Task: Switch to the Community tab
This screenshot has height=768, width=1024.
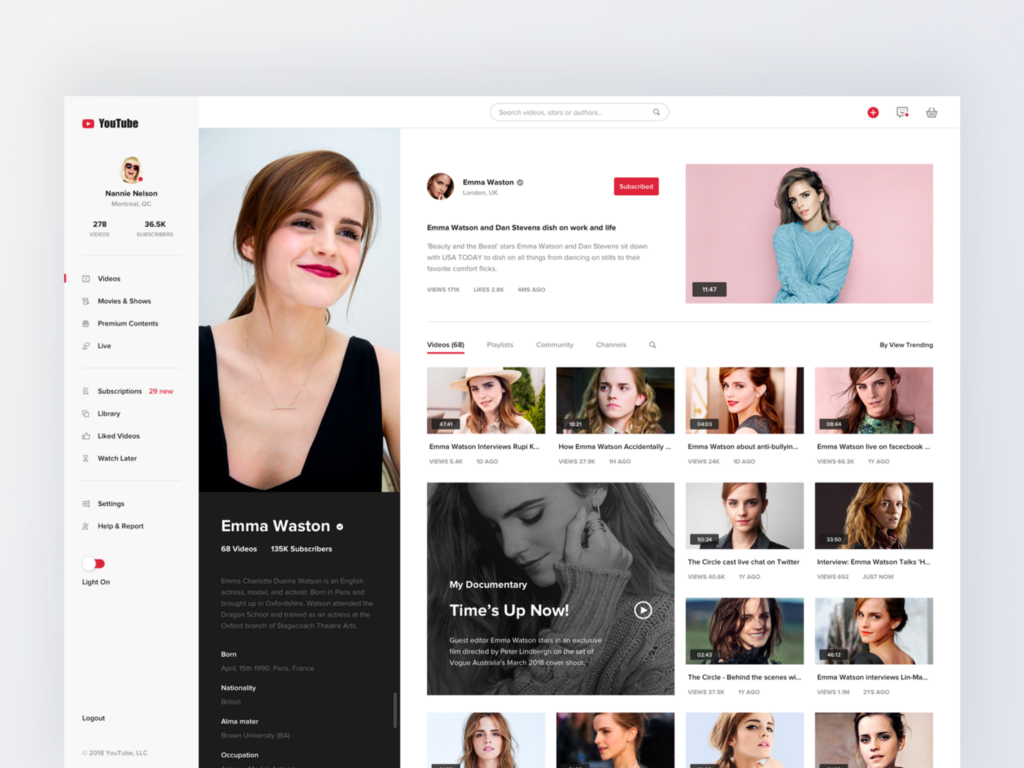Action: point(554,345)
